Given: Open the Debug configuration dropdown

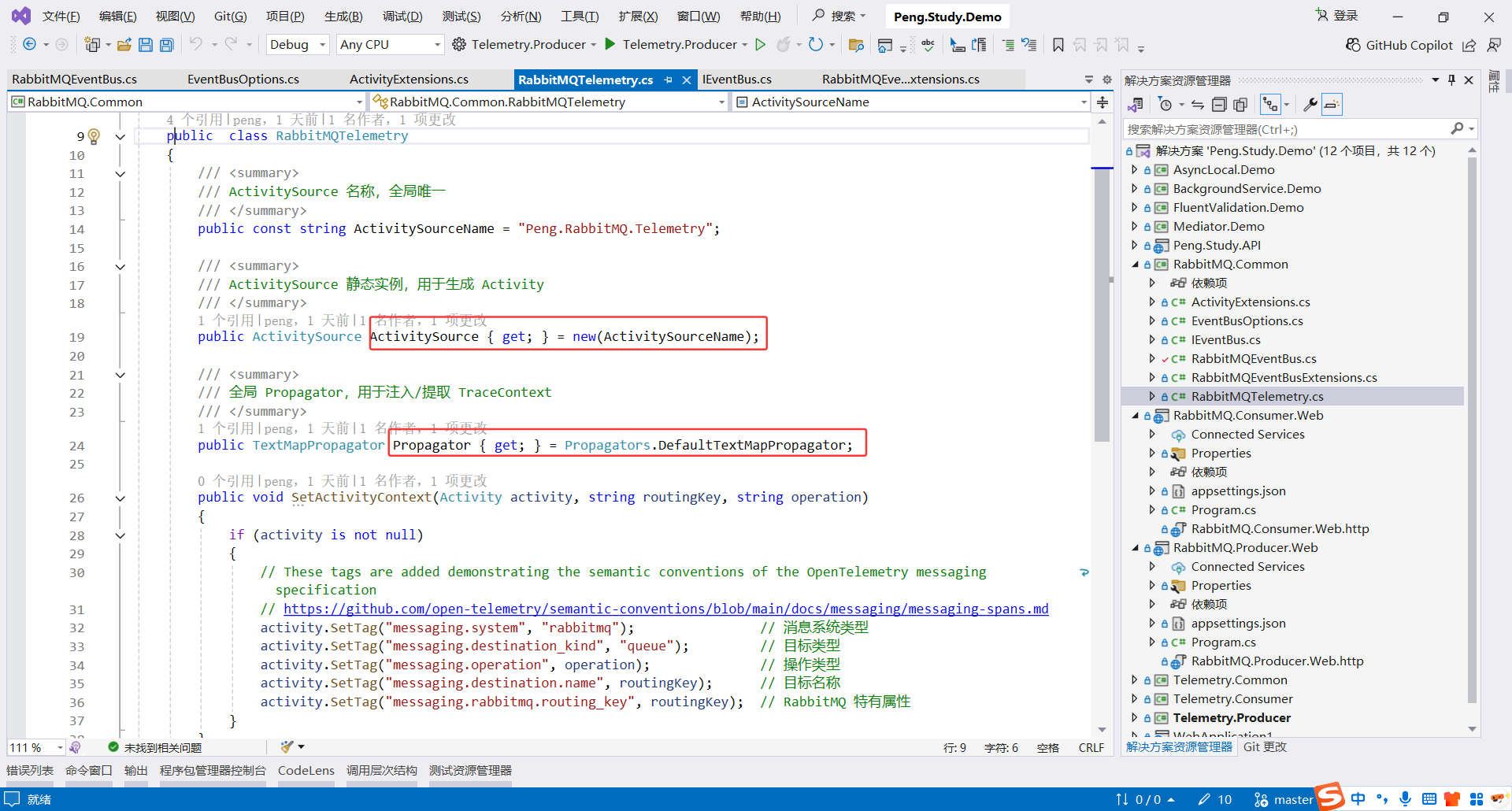Looking at the screenshot, I should point(298,45).
